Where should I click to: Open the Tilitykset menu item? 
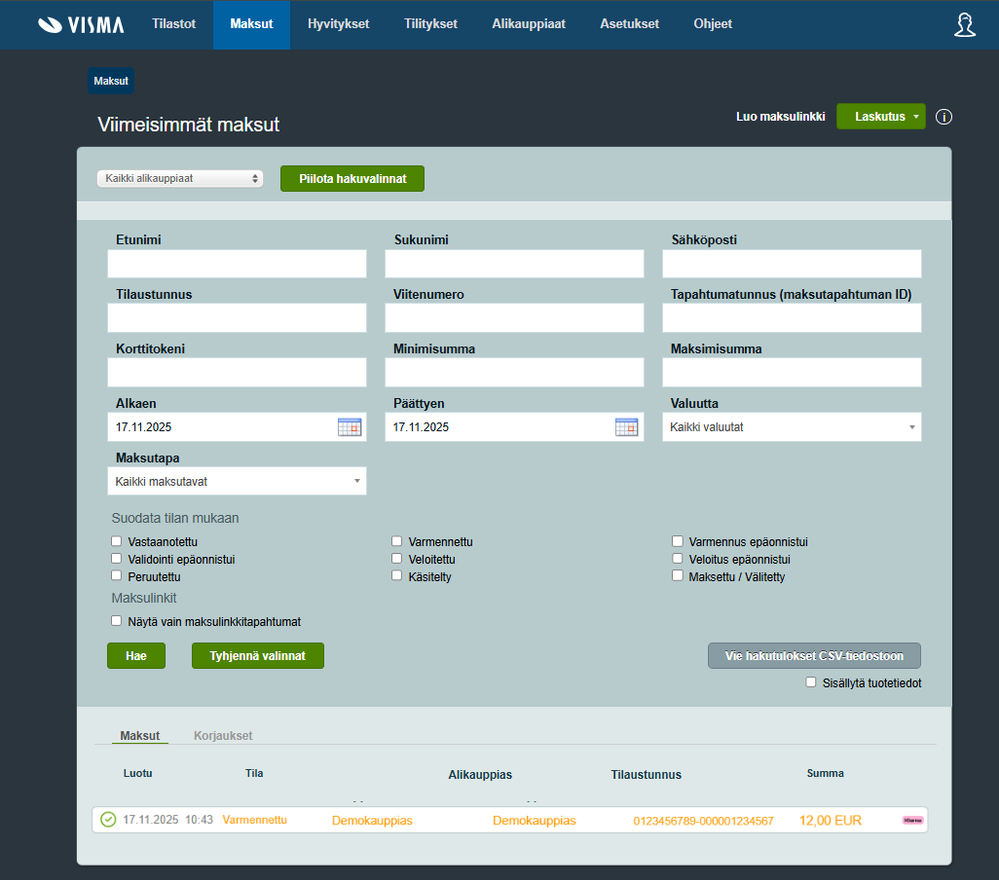coord(431,24)
